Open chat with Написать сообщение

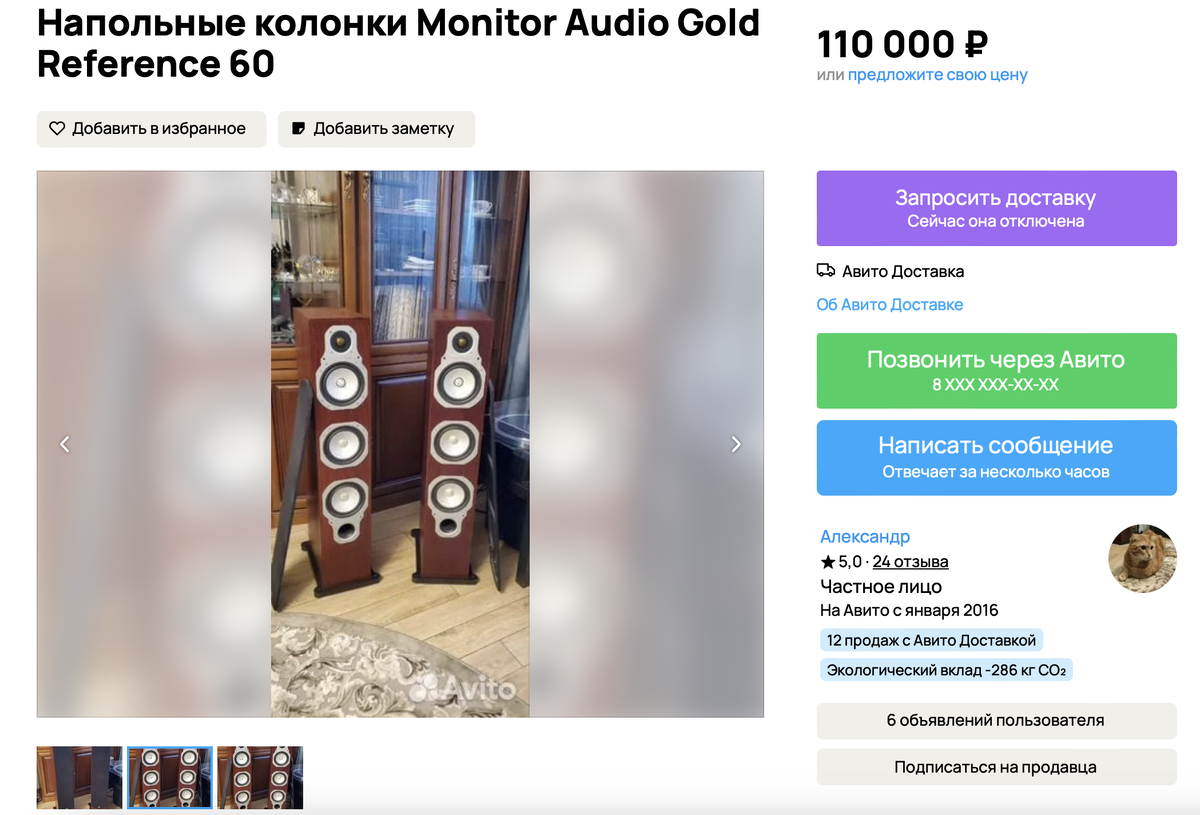click(997, 457)
